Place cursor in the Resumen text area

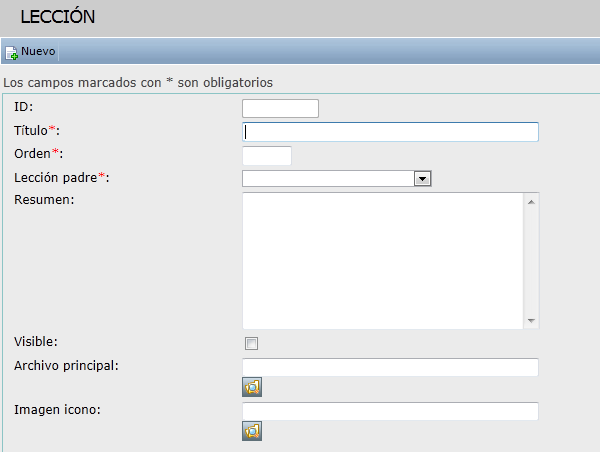click(383, 261)
